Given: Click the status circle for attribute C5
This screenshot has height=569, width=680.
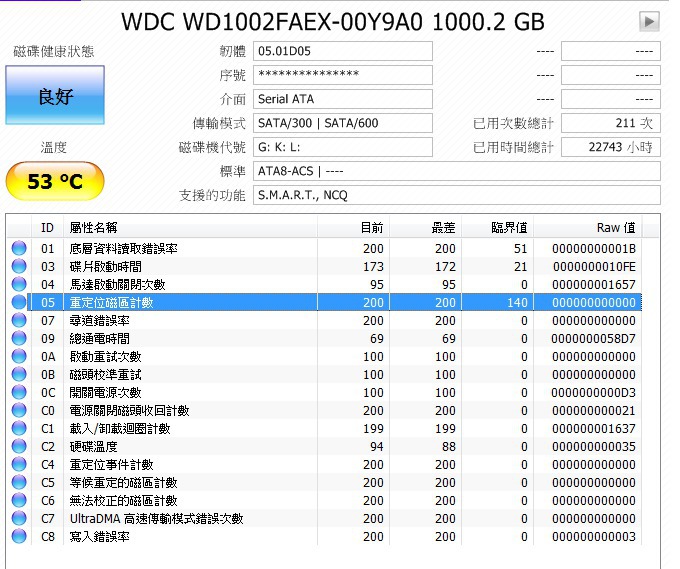Looking at the screenshot, I should pos(19,482).
